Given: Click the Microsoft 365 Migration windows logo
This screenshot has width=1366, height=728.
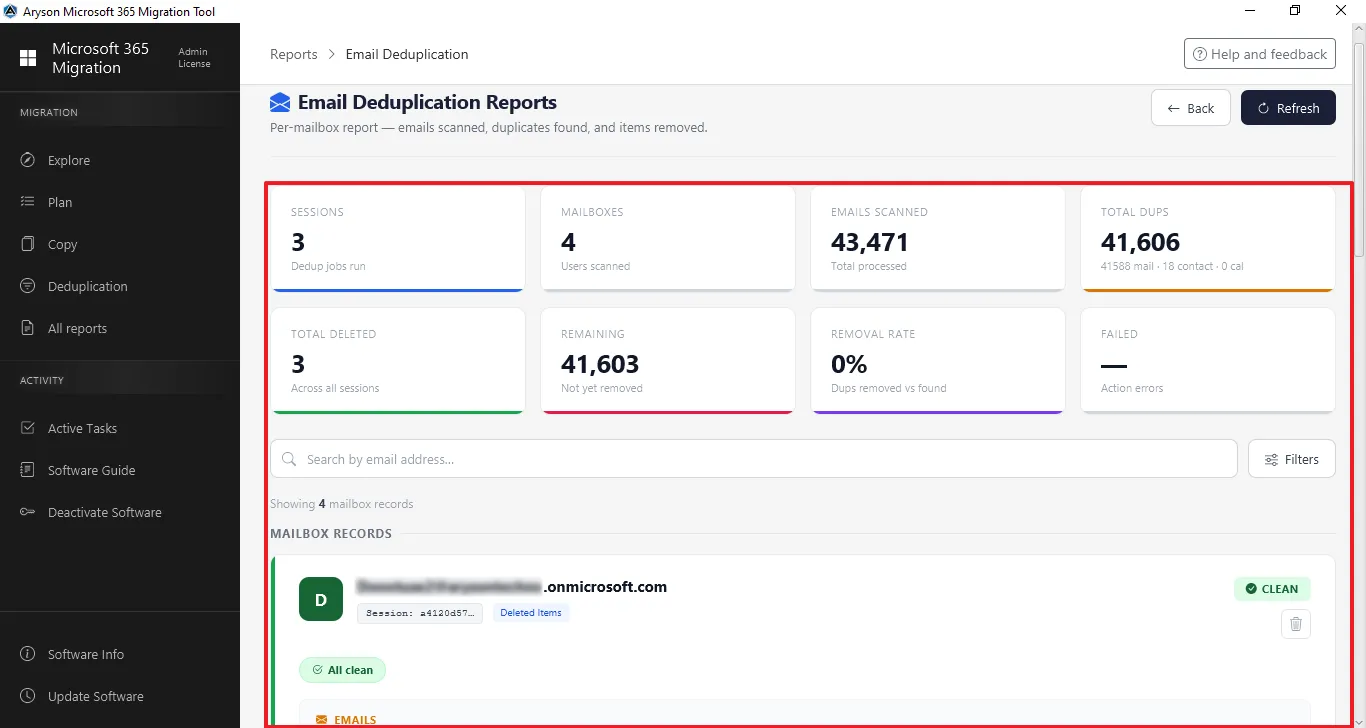Looking at the screenshot, I should [x=28, y=58].
